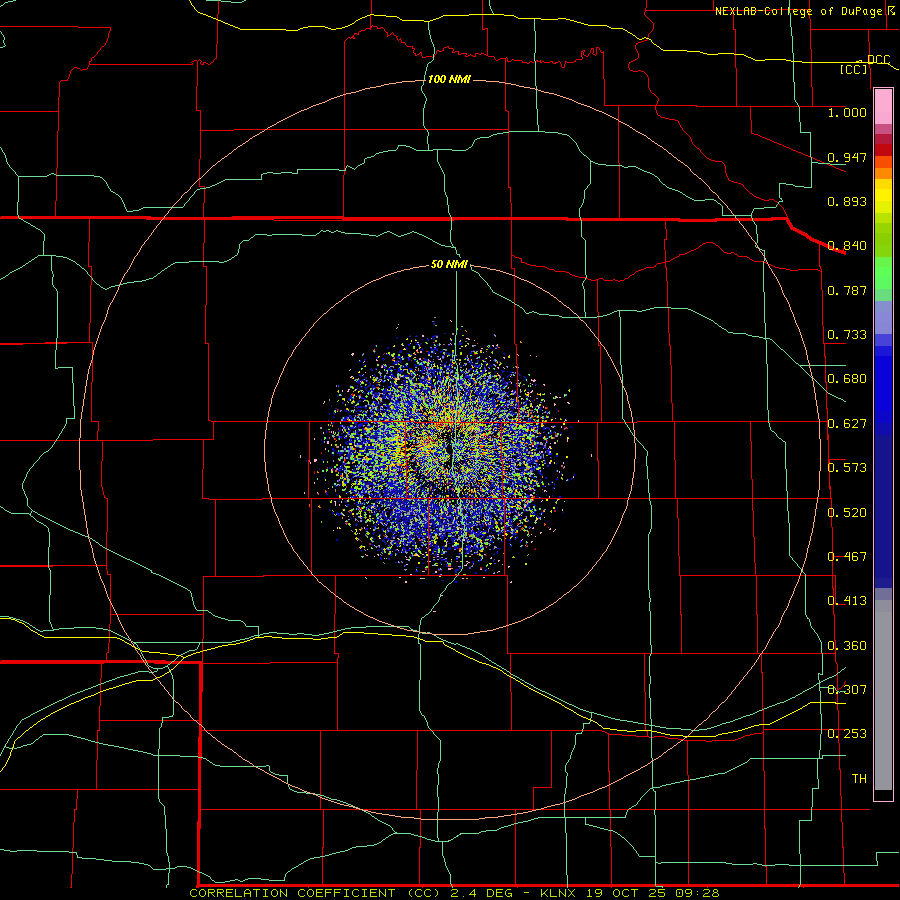900x900 pixels.
Task: Click the 0.520 legend value
Action: tap(847, 513)
